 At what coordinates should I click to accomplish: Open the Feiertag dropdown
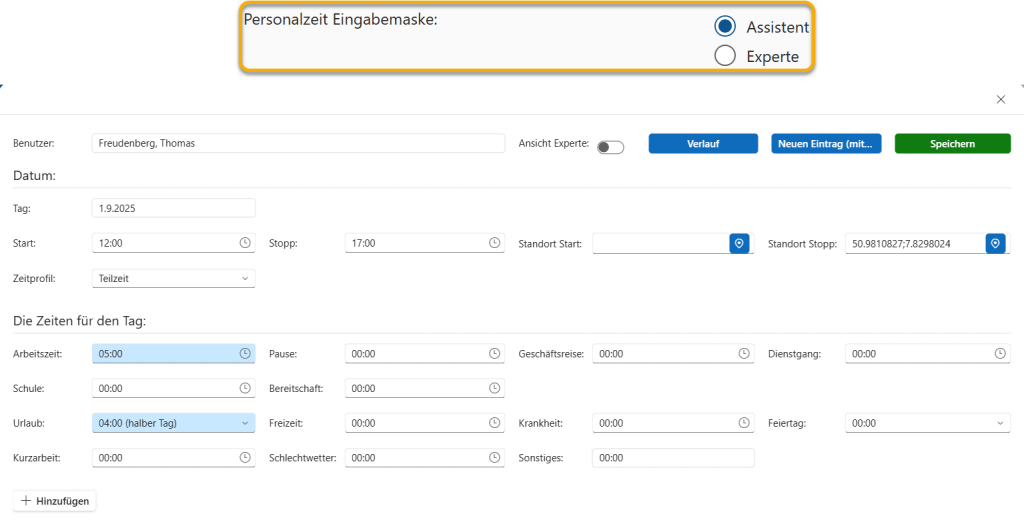point(927,423)
